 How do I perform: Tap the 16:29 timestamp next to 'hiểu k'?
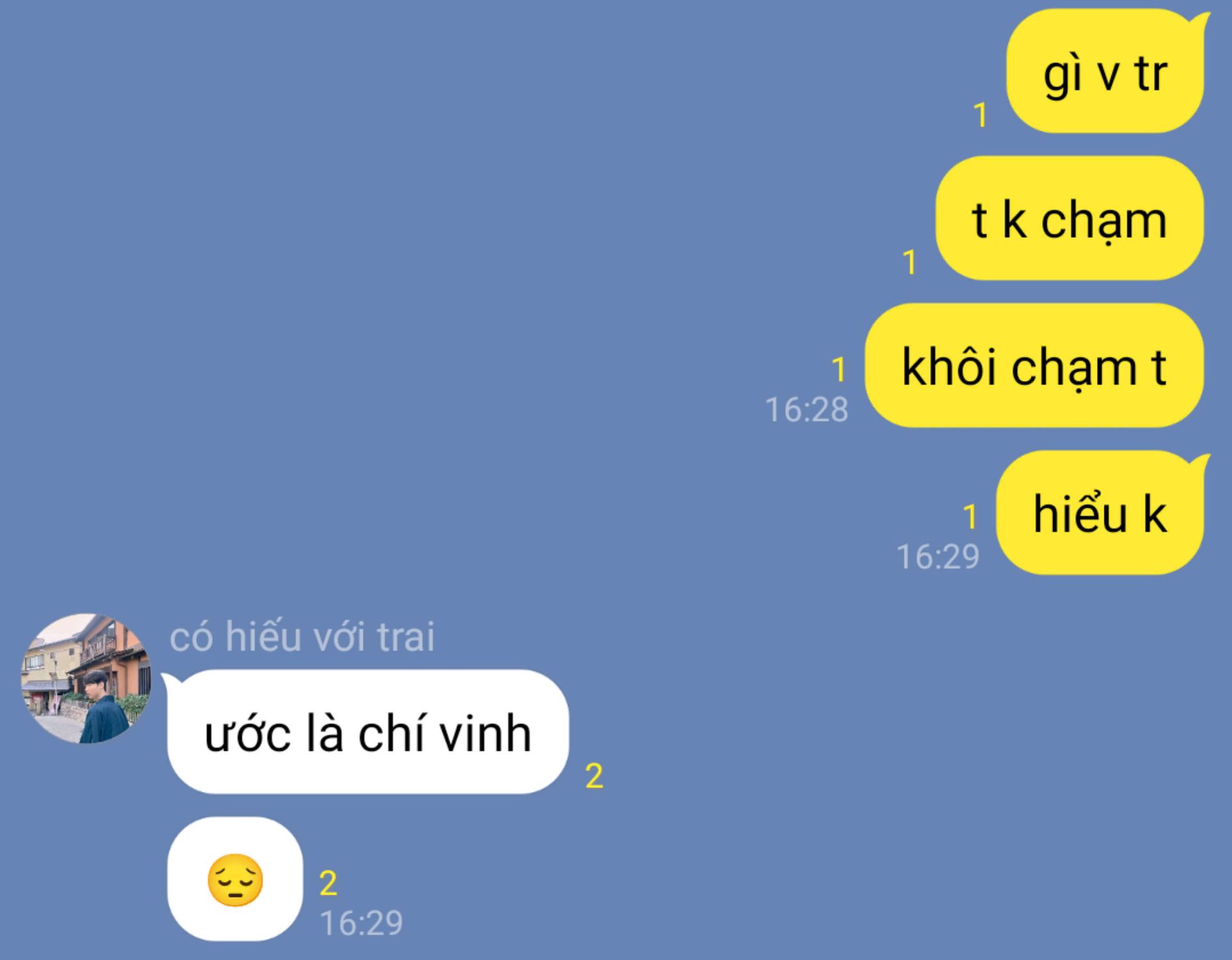[x=937, y=556]
